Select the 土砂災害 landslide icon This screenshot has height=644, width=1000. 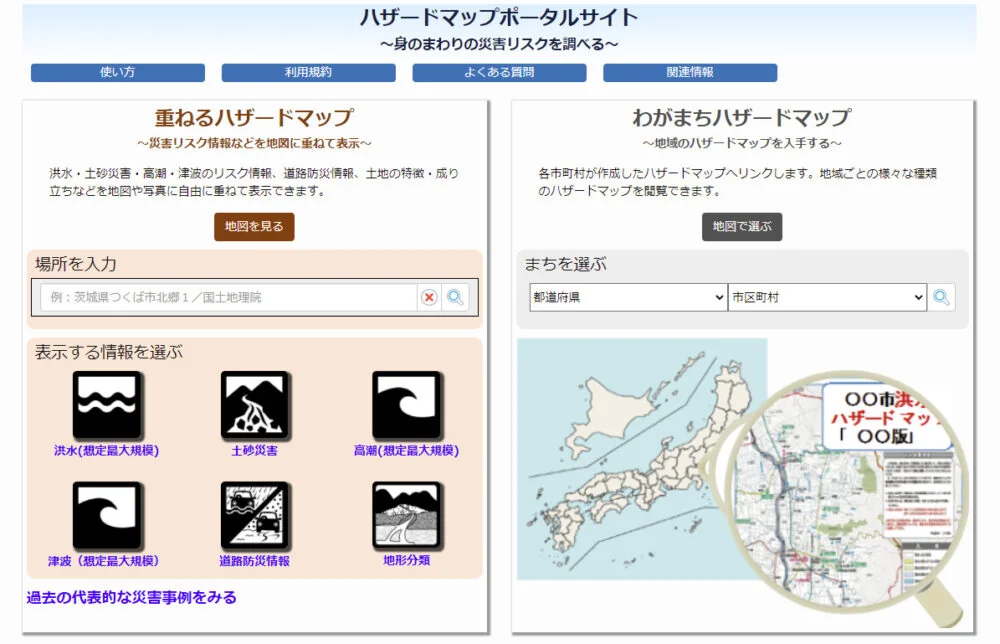point(255,405)
